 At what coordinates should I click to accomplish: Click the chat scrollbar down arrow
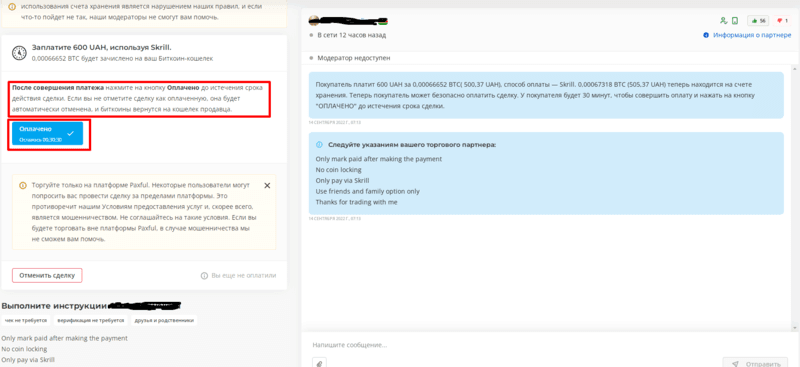coord(794,328)
